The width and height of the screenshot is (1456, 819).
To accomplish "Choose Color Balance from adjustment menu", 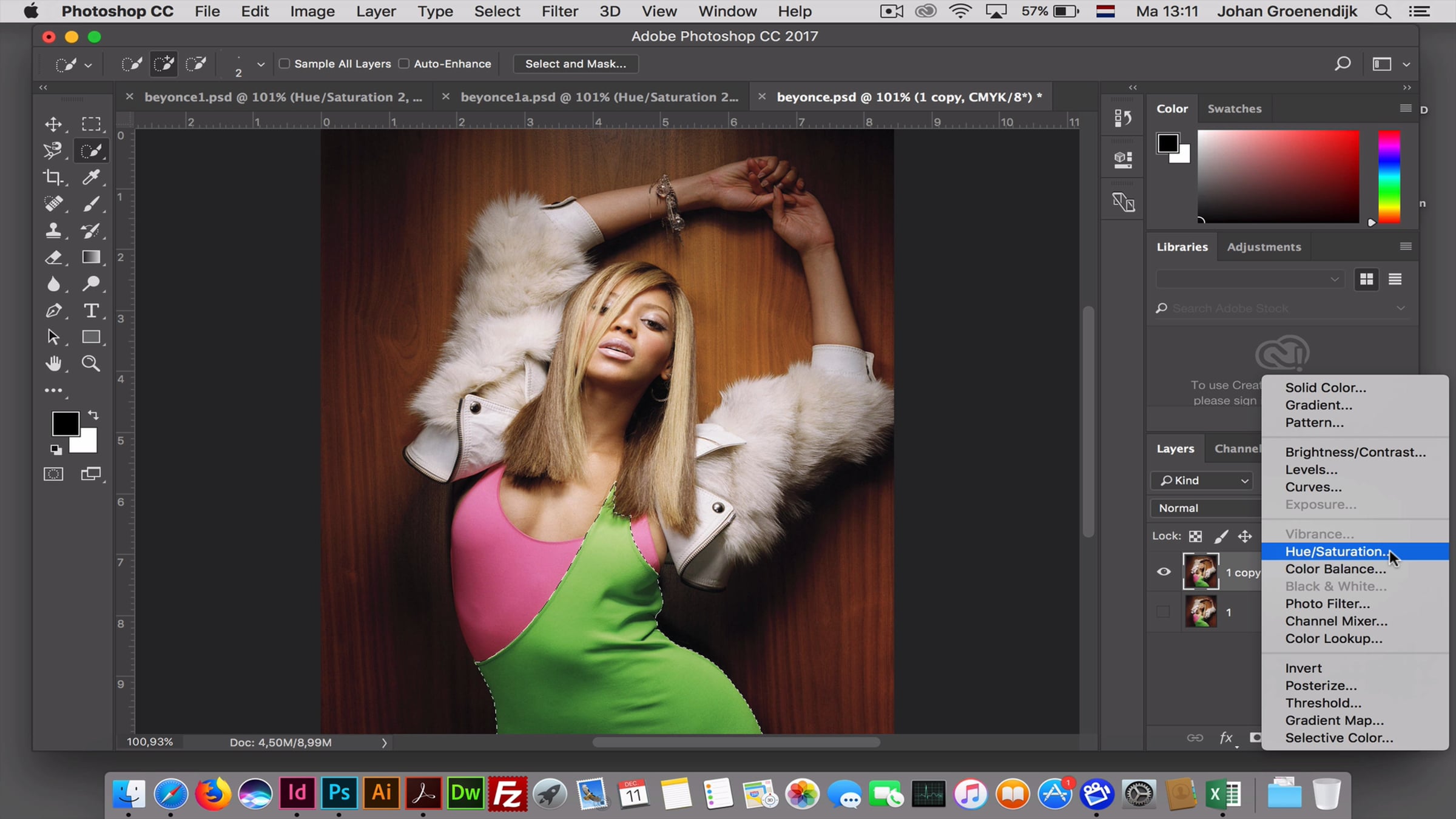I will [1335, 569].
